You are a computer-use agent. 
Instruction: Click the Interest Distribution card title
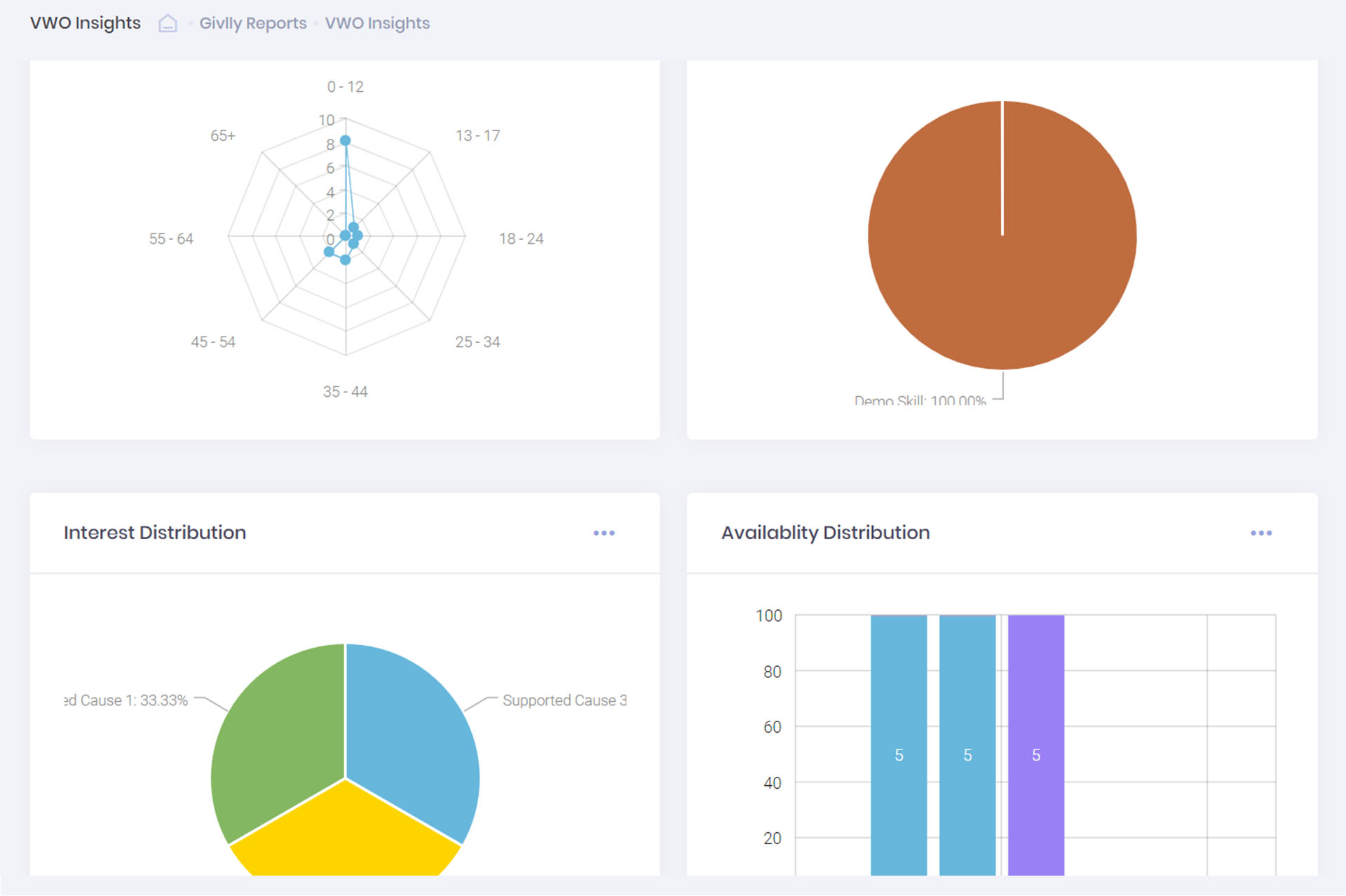coord(155,533)
